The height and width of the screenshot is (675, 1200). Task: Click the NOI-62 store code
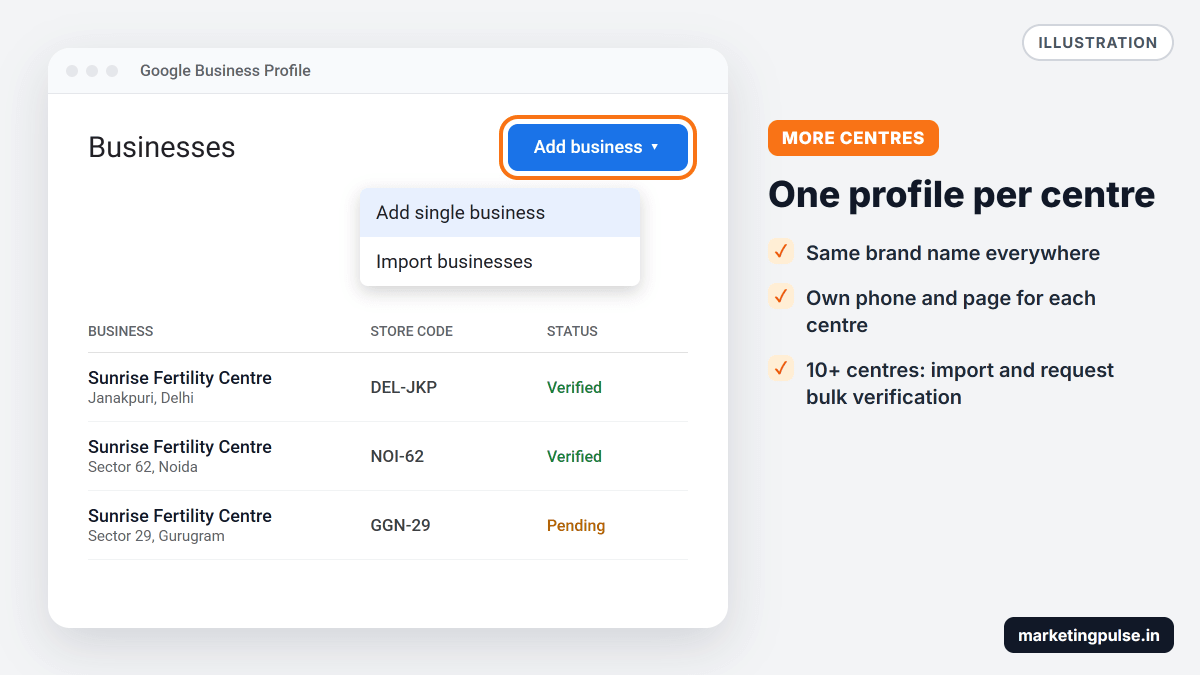point(397,456)
